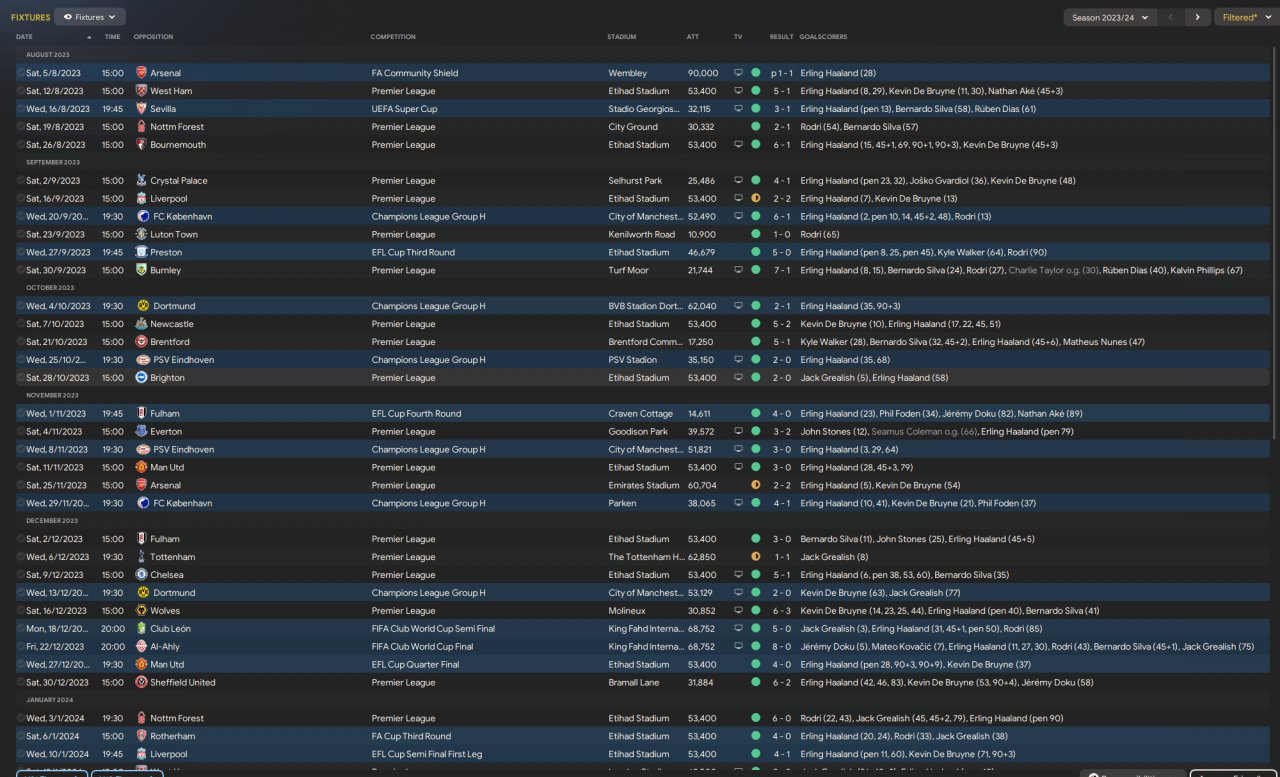
Task: Click the Bournemouth club badge
Action: 141,145
